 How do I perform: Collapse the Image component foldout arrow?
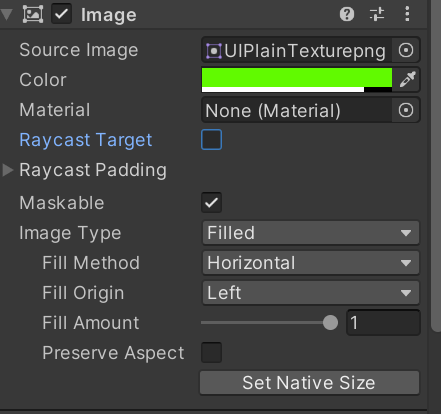click(7, 15)
